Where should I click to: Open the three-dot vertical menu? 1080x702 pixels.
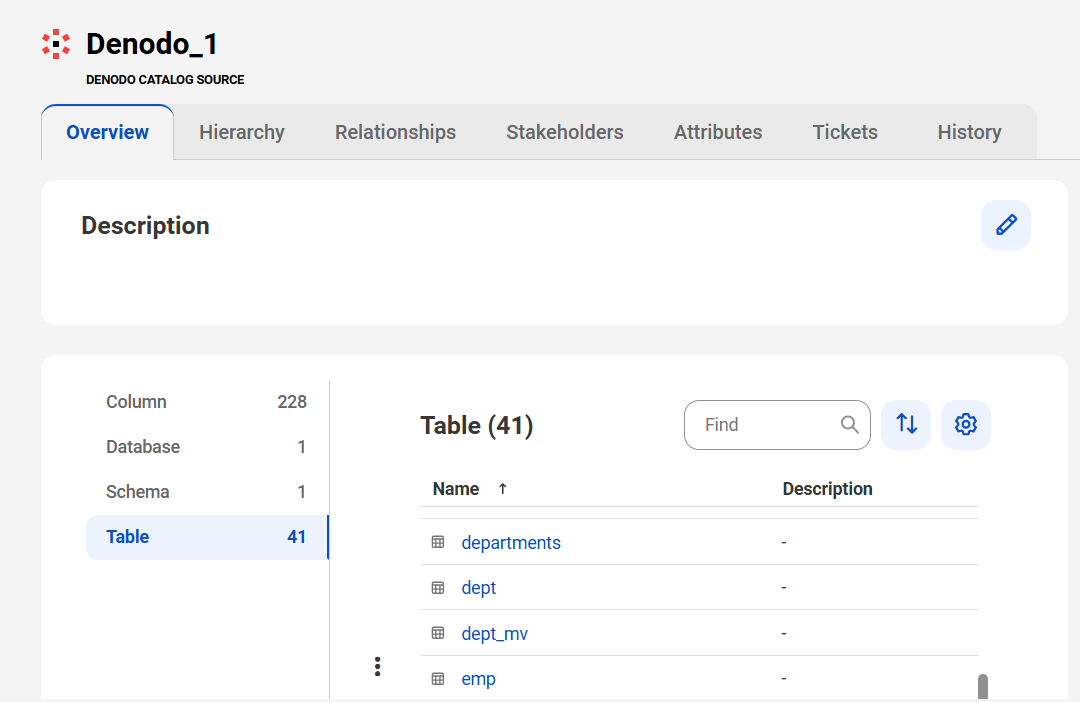pos(377,666)
